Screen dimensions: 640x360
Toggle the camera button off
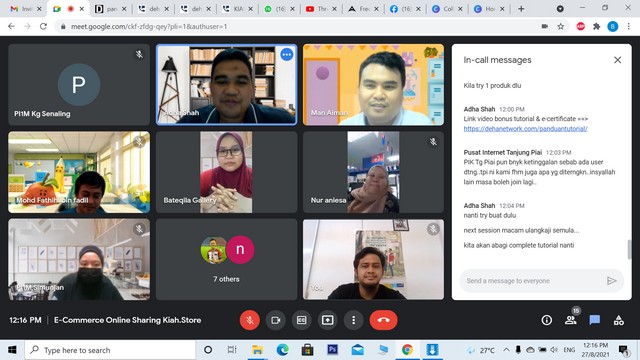(x=276, y=320)
